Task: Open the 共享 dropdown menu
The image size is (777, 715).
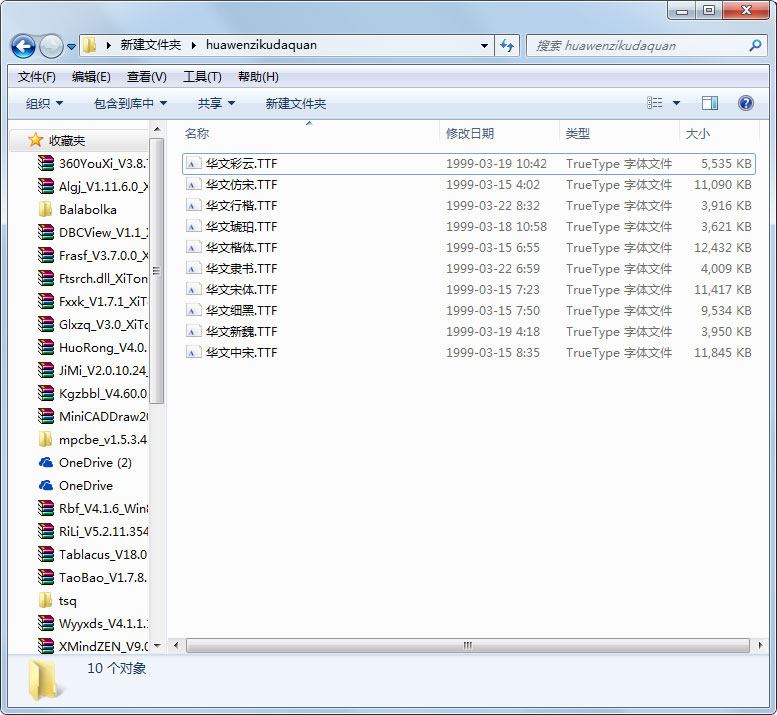Action: click(216, 103)
